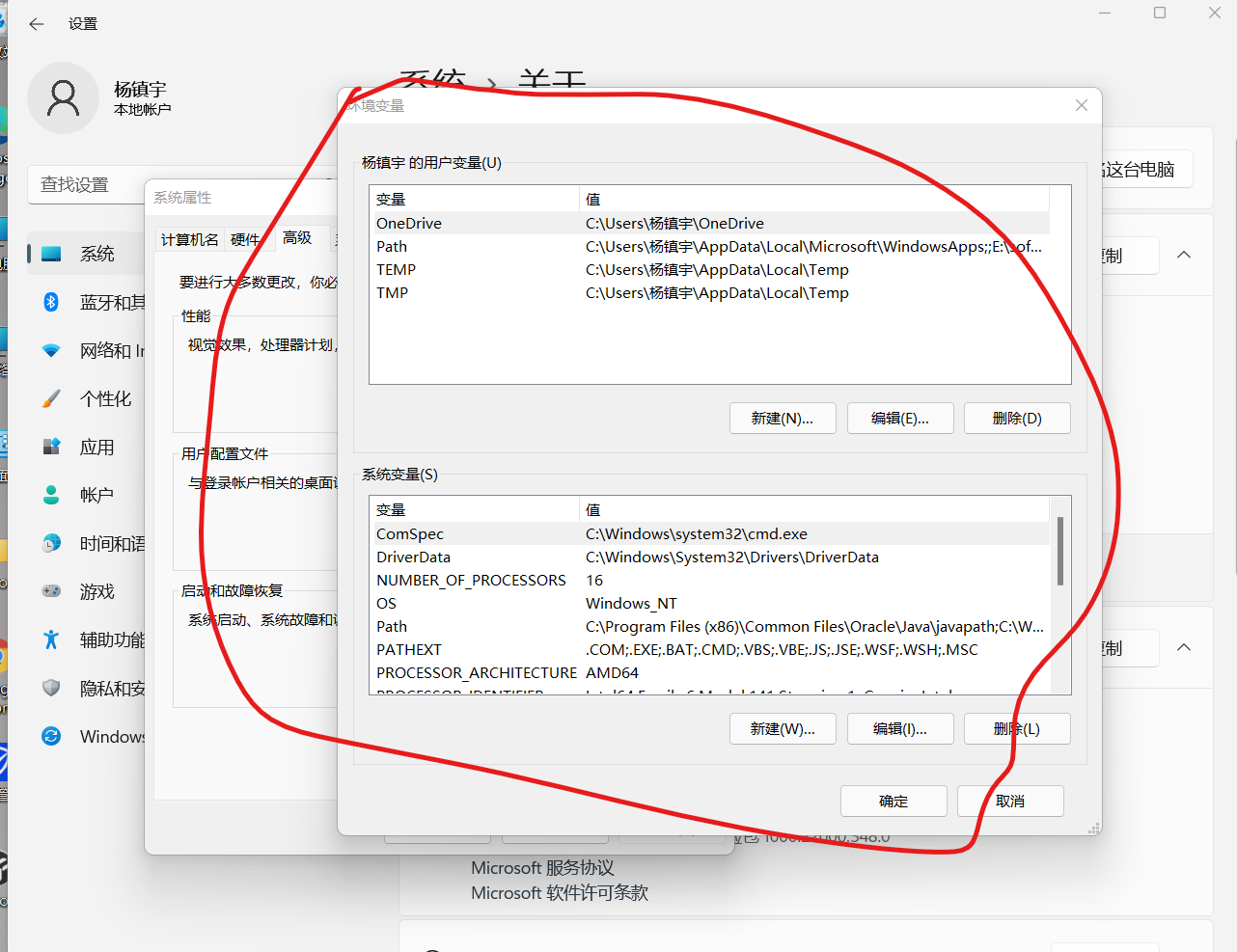Viewport: 1237px width, 952px height.
Task: Select the system Path variable row
Action: click(x=709, y=626)
